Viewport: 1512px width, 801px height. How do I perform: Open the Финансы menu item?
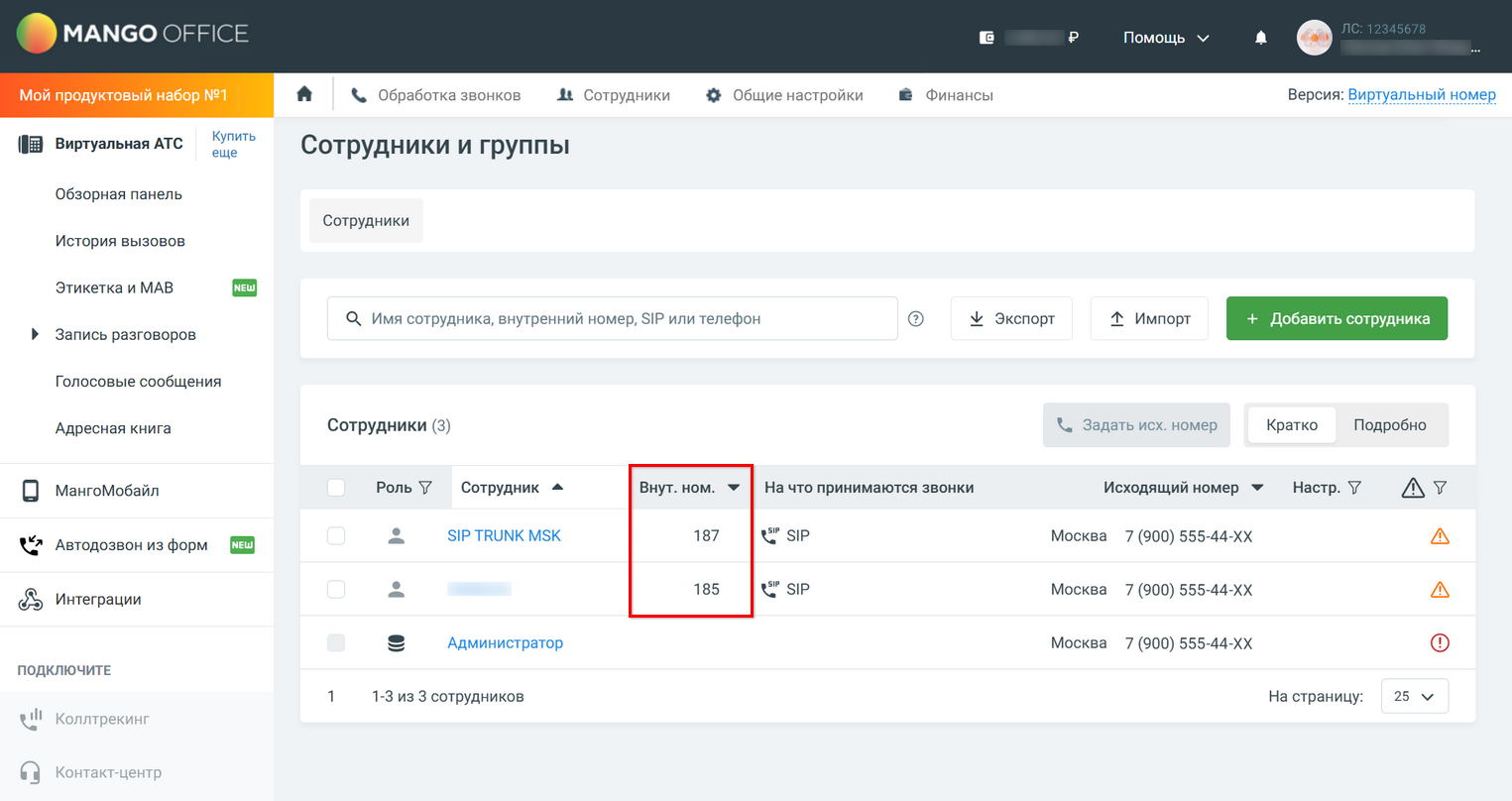tap(958, 94)
